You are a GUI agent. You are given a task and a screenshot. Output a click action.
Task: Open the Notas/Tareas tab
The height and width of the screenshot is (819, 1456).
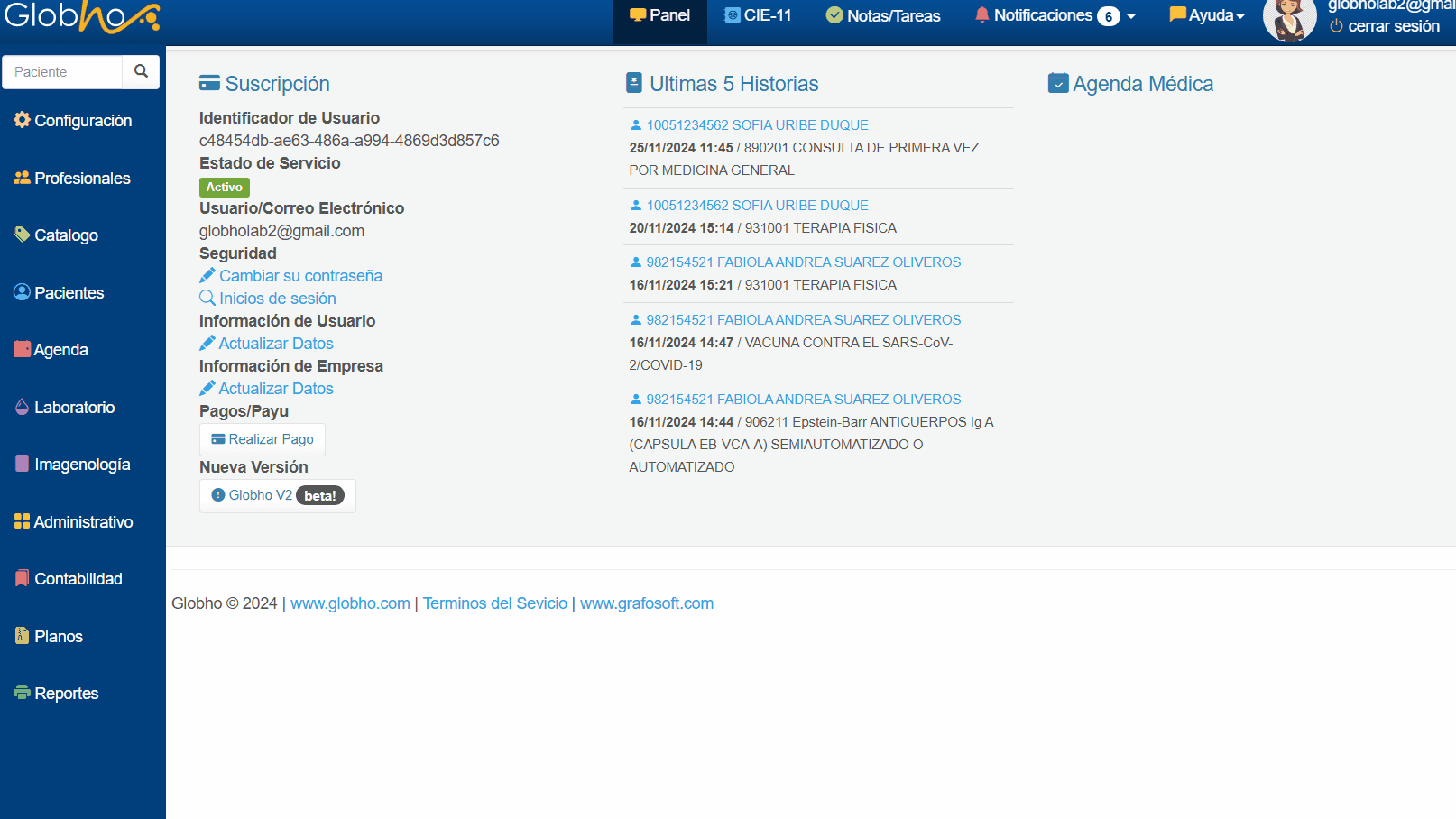pos(883,15)
